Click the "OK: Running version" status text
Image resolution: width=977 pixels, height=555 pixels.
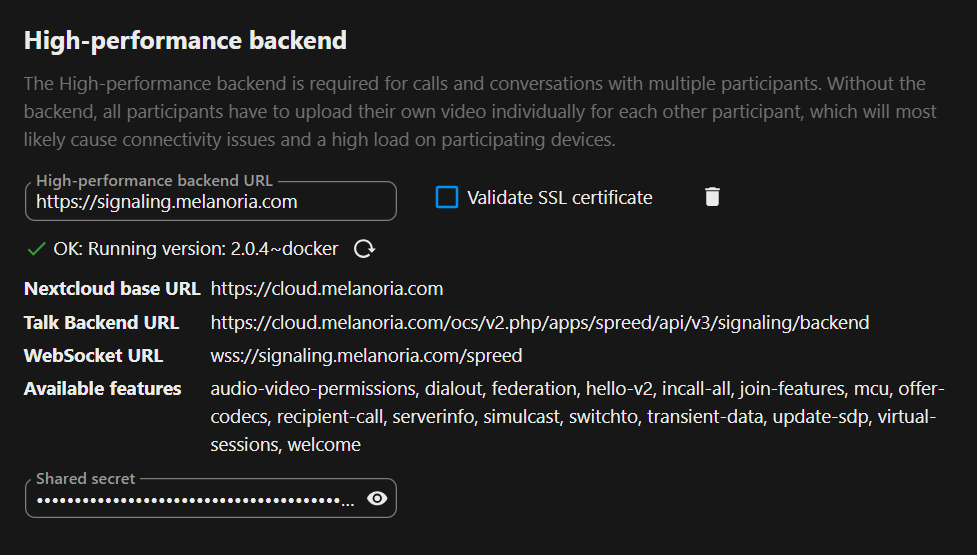tap(195, 249)
